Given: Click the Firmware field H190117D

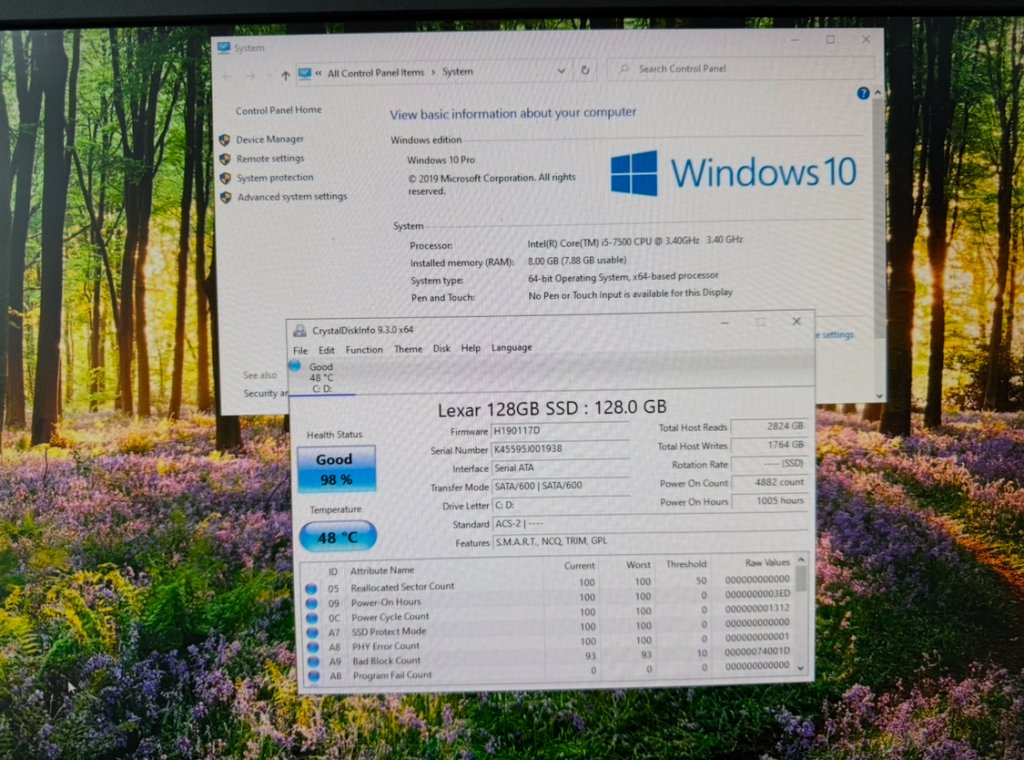Looking at the screenshot, I should pos(560,430).
